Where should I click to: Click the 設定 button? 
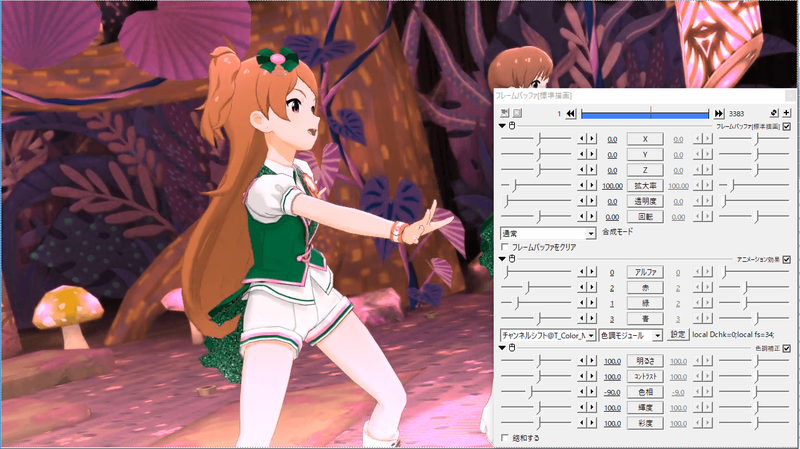(678, 335)
